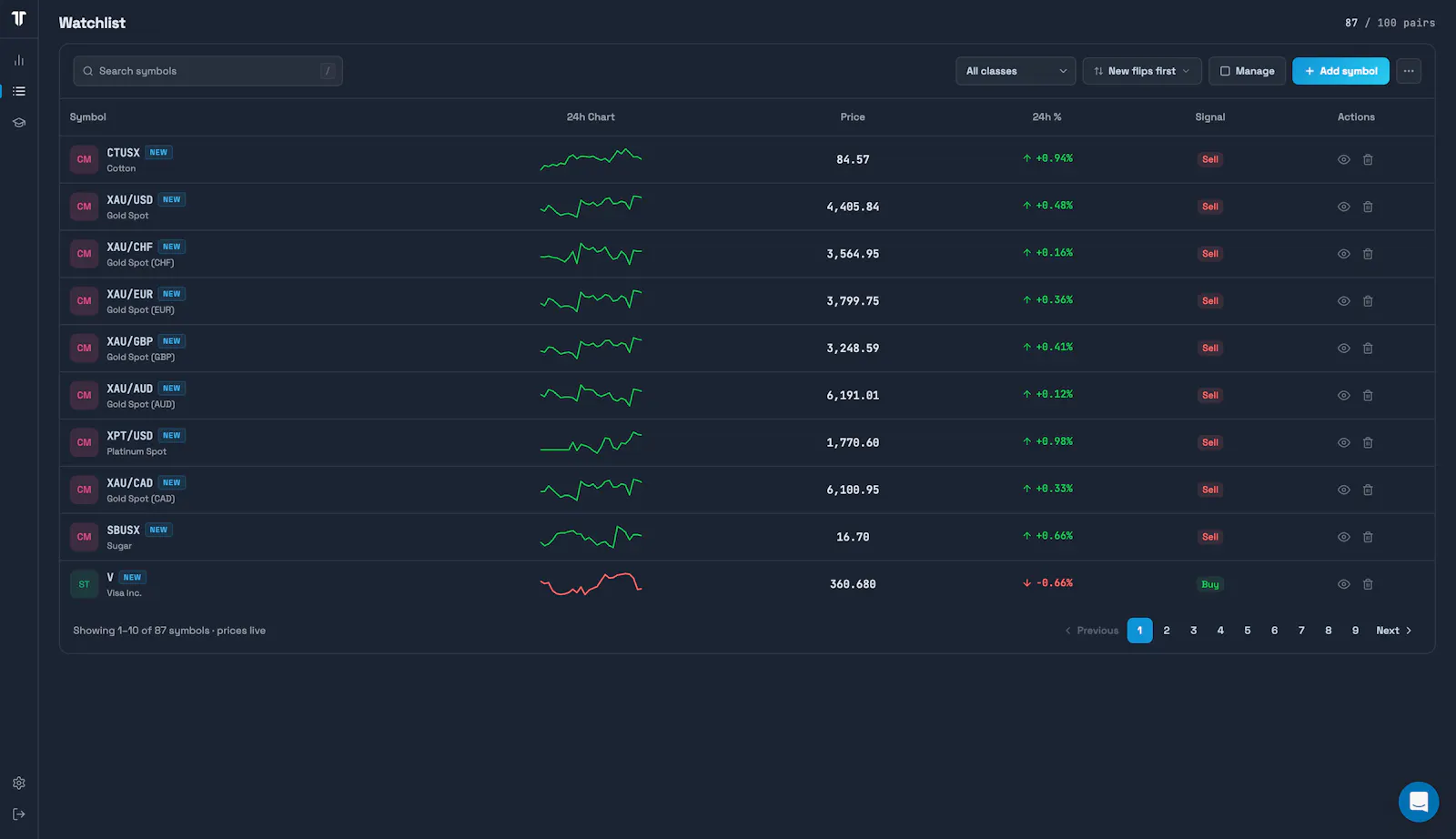The width and height of the screenshot is (1456, 839).
Task: Open the charts section in sidebar
Action: point(19,60)
